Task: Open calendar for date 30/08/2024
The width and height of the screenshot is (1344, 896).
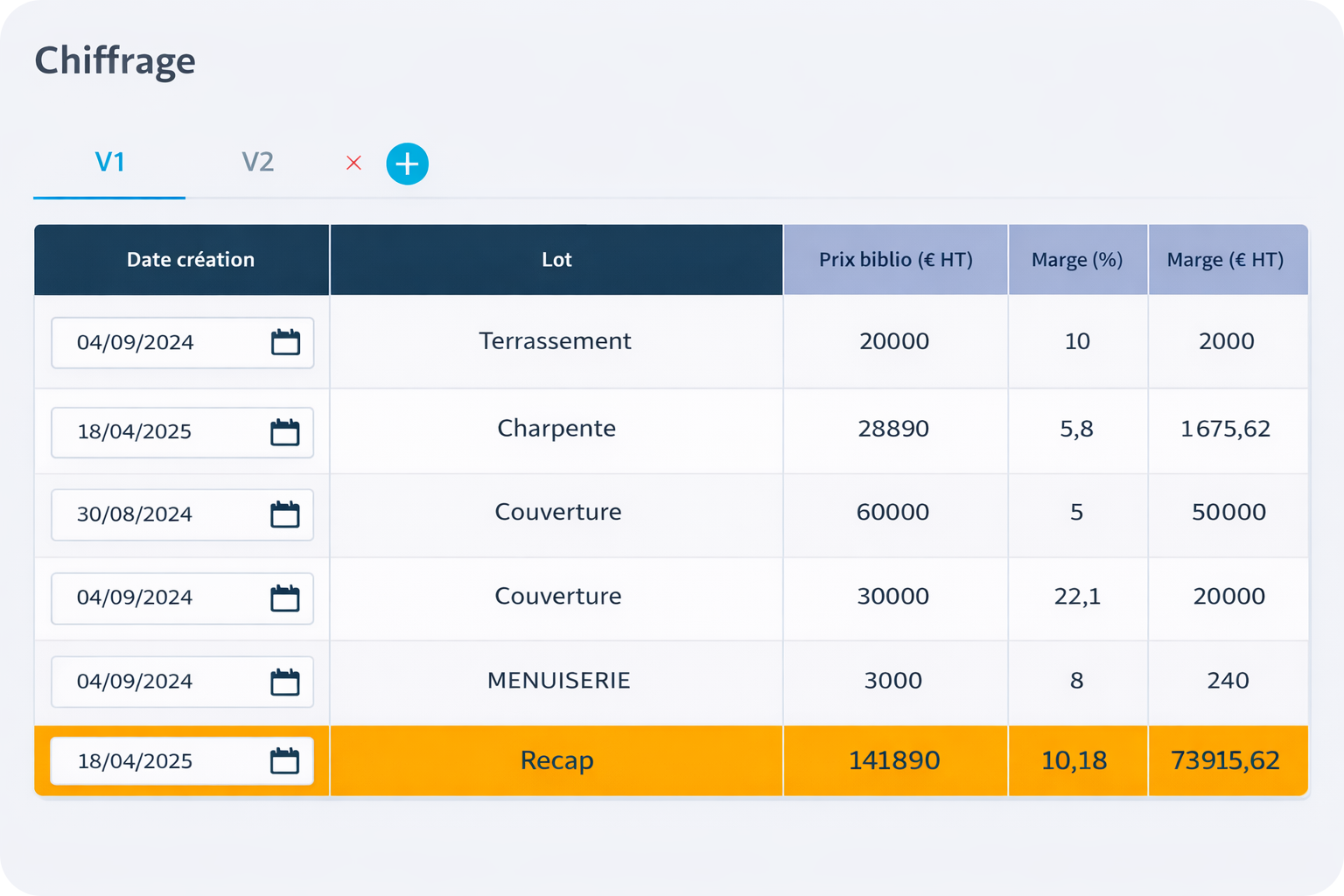Action: (x=285, y=514)
